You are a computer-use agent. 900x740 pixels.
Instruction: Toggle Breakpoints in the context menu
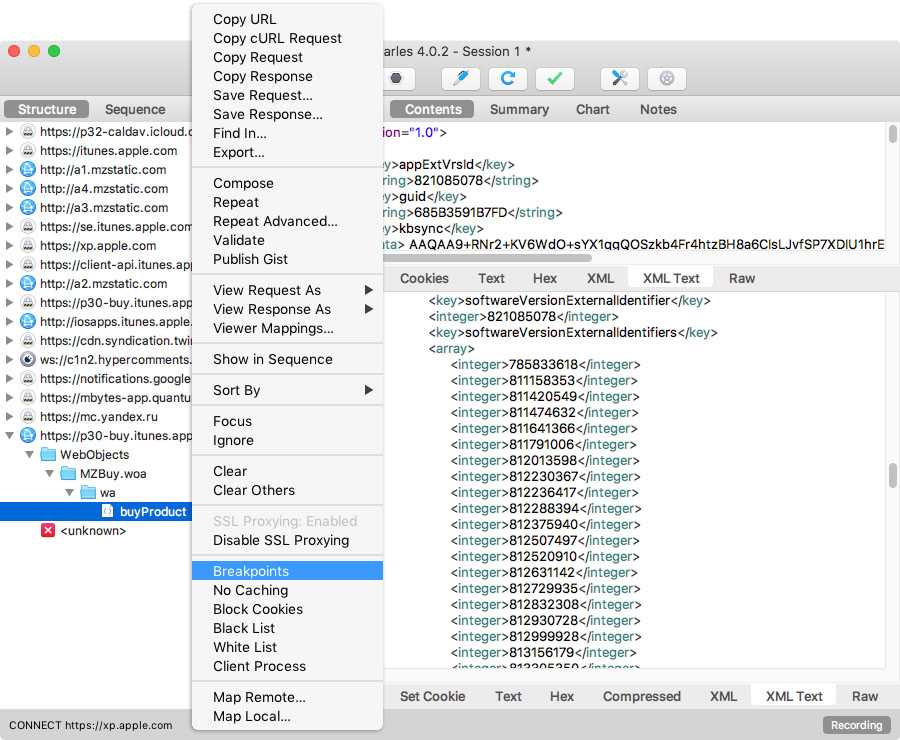coord(251,571)
